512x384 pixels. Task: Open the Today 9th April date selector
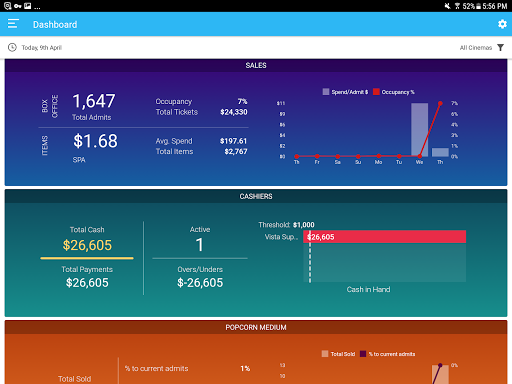pyautogui.click(x=42, y=48)
